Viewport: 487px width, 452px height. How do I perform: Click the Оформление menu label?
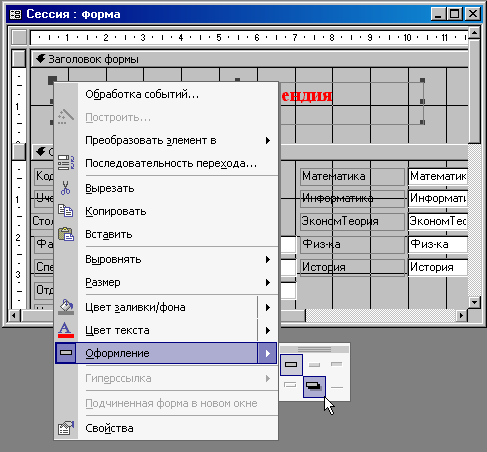pyautogui.click(x=117, y=353)
